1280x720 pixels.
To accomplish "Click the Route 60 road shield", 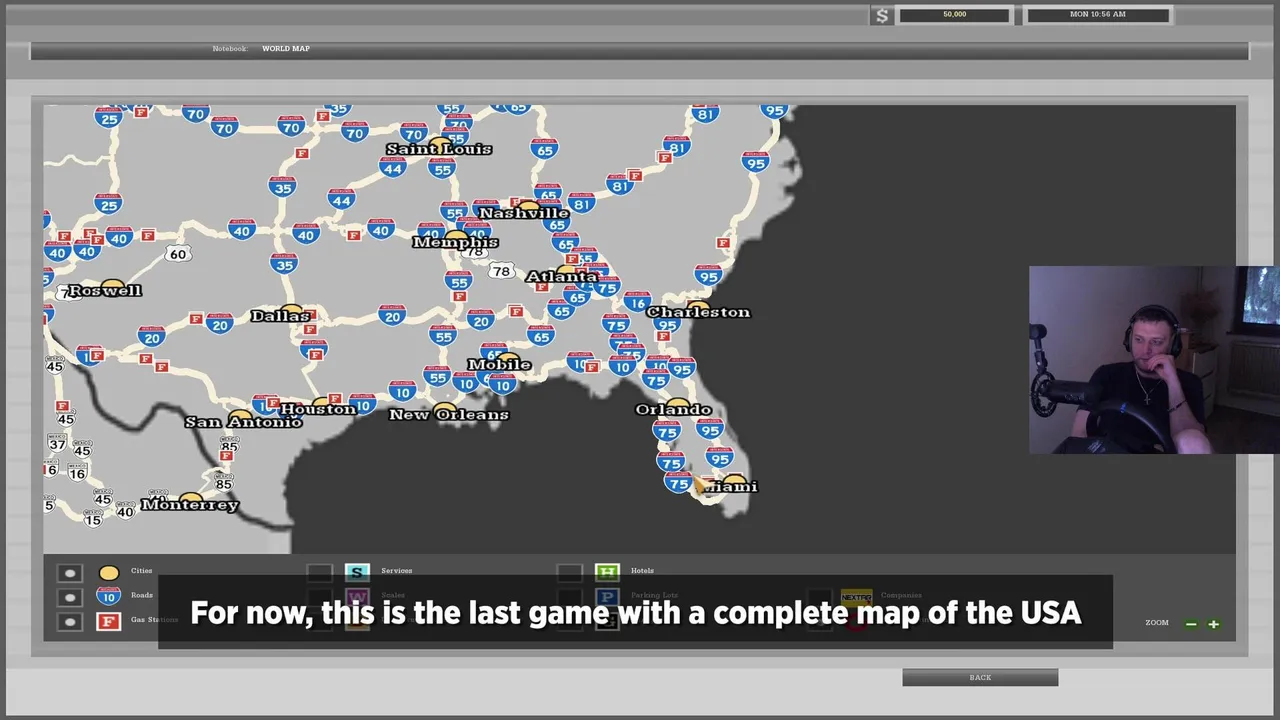I will pyautogui.click(x=178, y=254).
